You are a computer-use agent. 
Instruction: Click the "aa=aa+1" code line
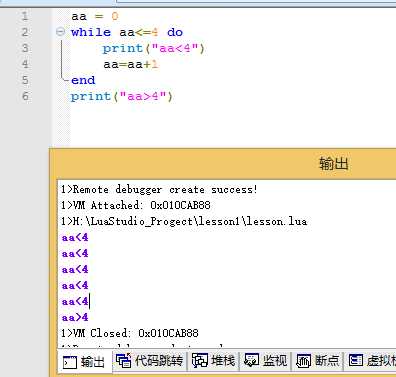130,64
